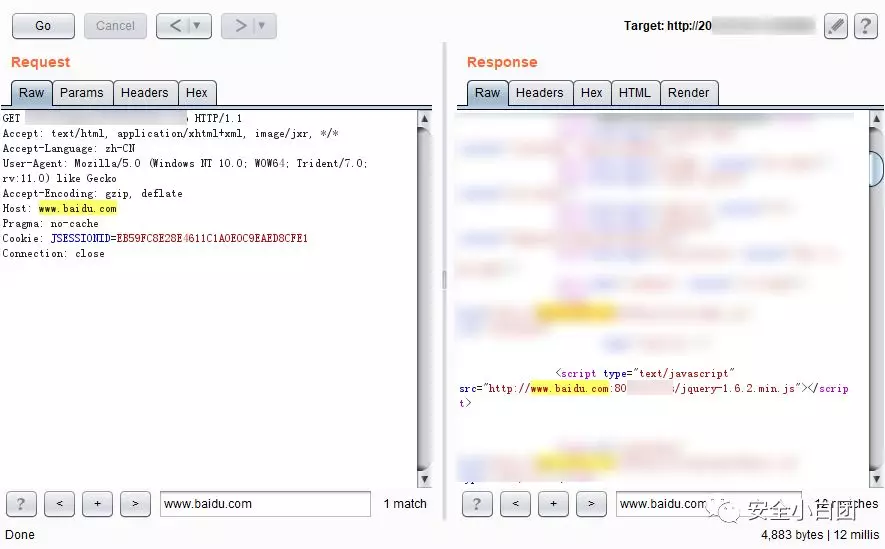885x549 pixels.
Task: Click the request search help question icon
Action: [x=21, y=504]
